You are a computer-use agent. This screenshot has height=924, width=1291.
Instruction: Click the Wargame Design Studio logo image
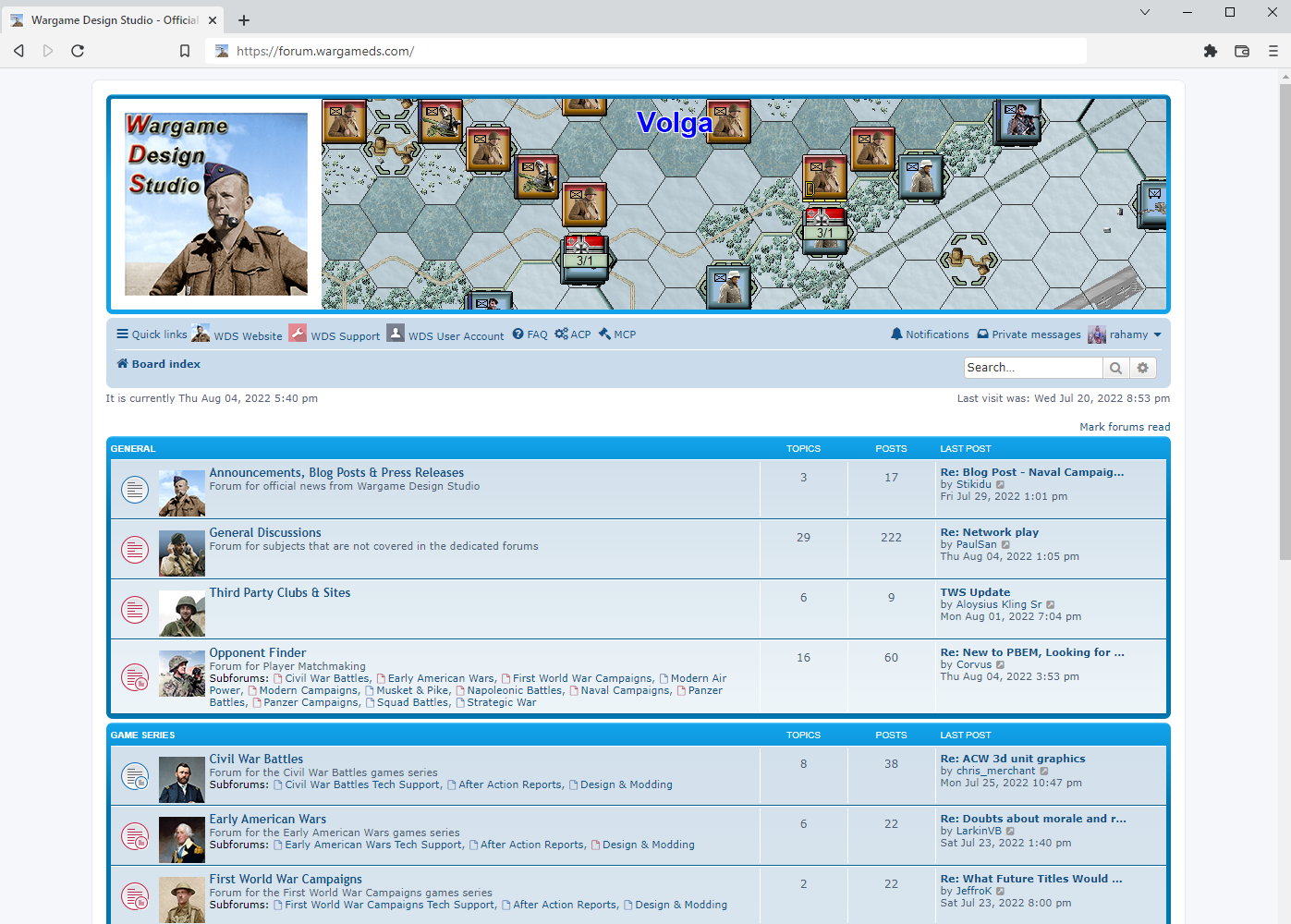tap(216, 204)
